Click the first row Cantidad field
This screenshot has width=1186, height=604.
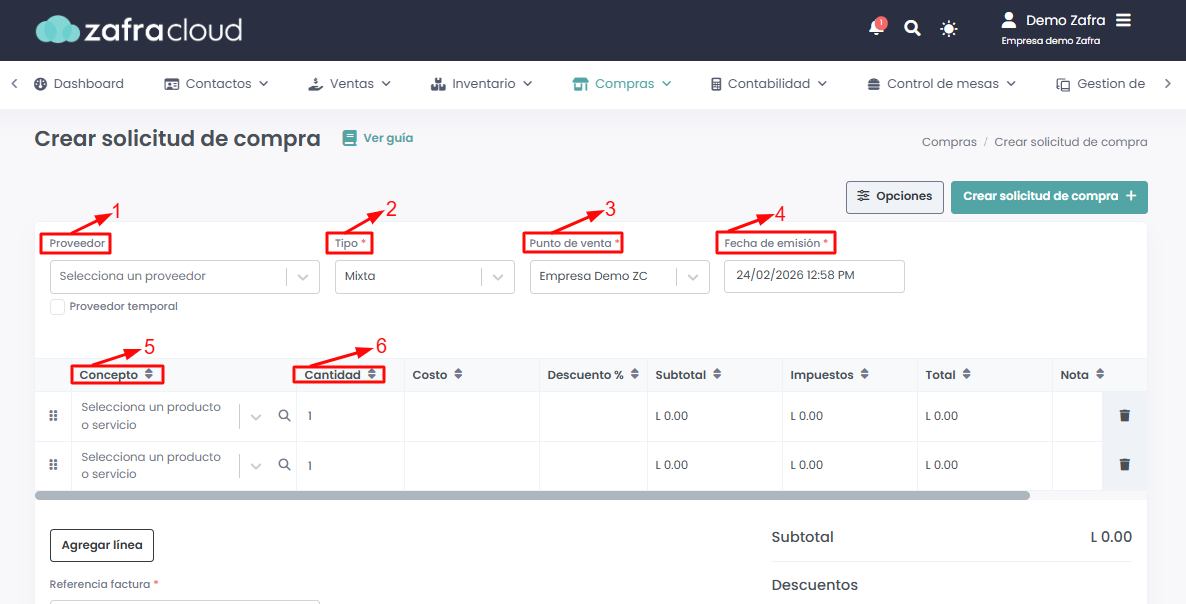click(350, 416)
